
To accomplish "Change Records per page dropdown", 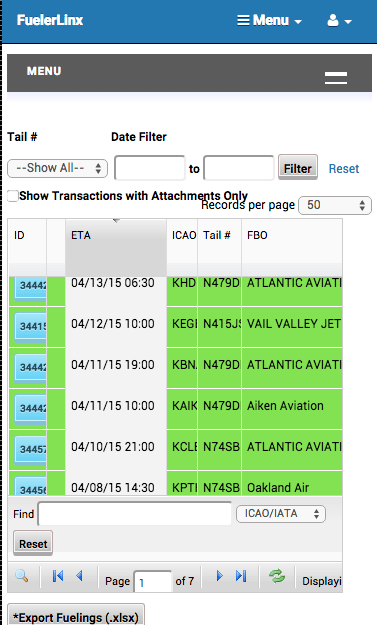I will [335, 205].
